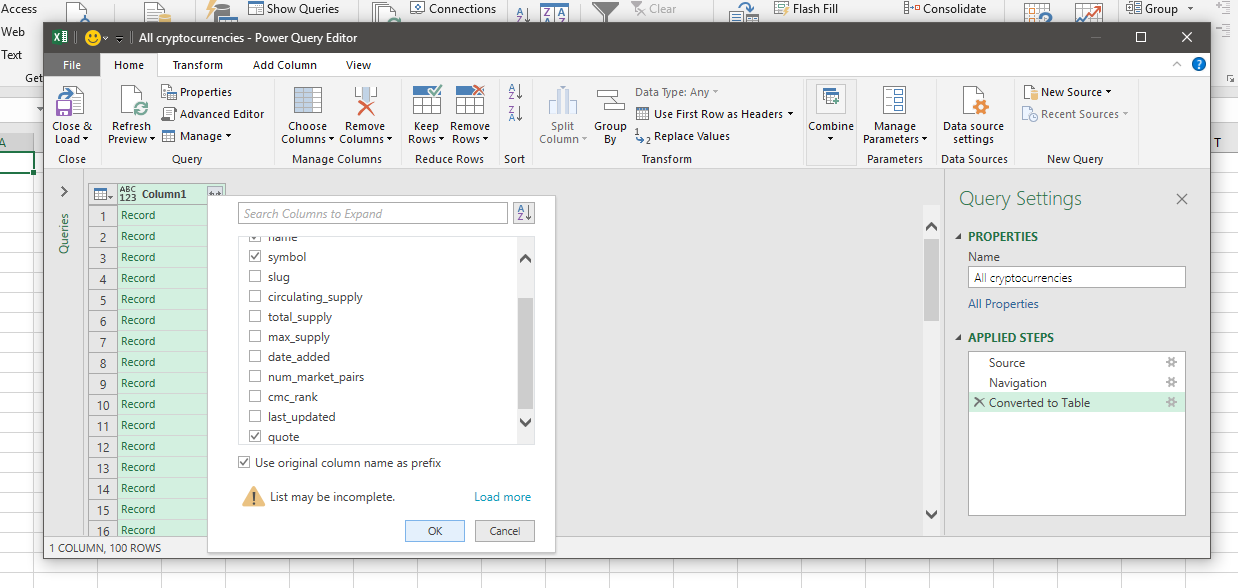The image size is (1238, 588).
Task: Click the Refresh Preview icon
Action: (x=133, y=102)
